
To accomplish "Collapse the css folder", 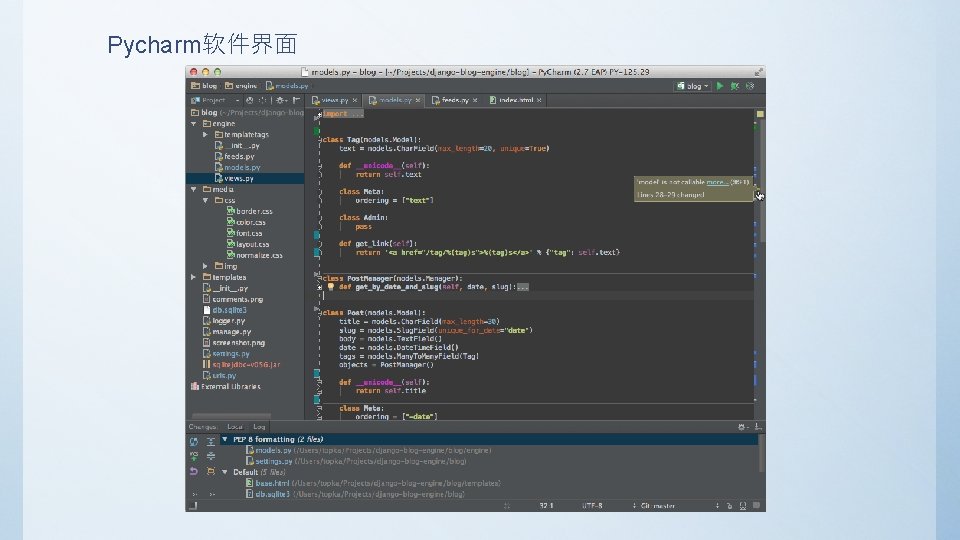I will [x=206, y=201].
